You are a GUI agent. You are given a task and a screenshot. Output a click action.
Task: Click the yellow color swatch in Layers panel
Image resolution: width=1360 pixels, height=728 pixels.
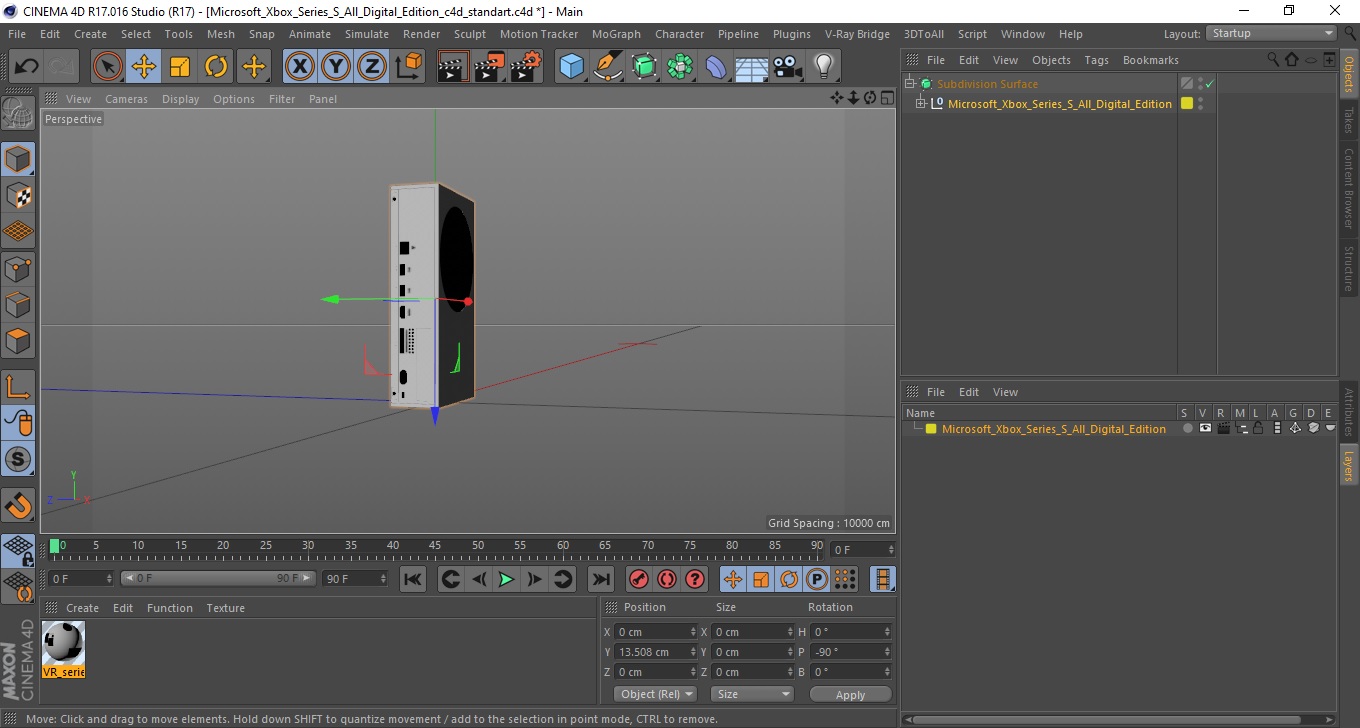click(x=931, y=429)
